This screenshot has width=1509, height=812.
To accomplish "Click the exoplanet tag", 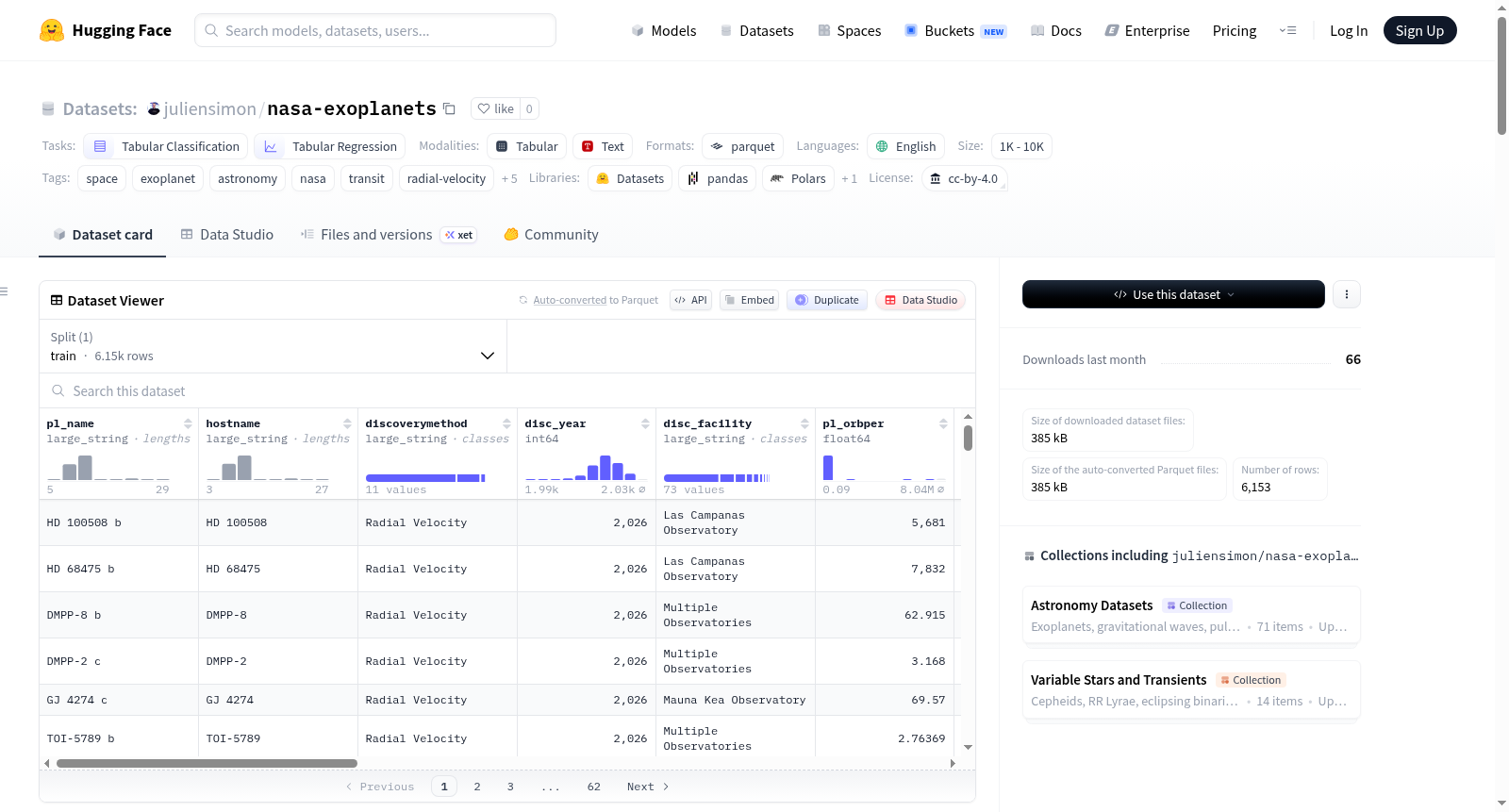I will pyautogui.click(x=168, y=178).
